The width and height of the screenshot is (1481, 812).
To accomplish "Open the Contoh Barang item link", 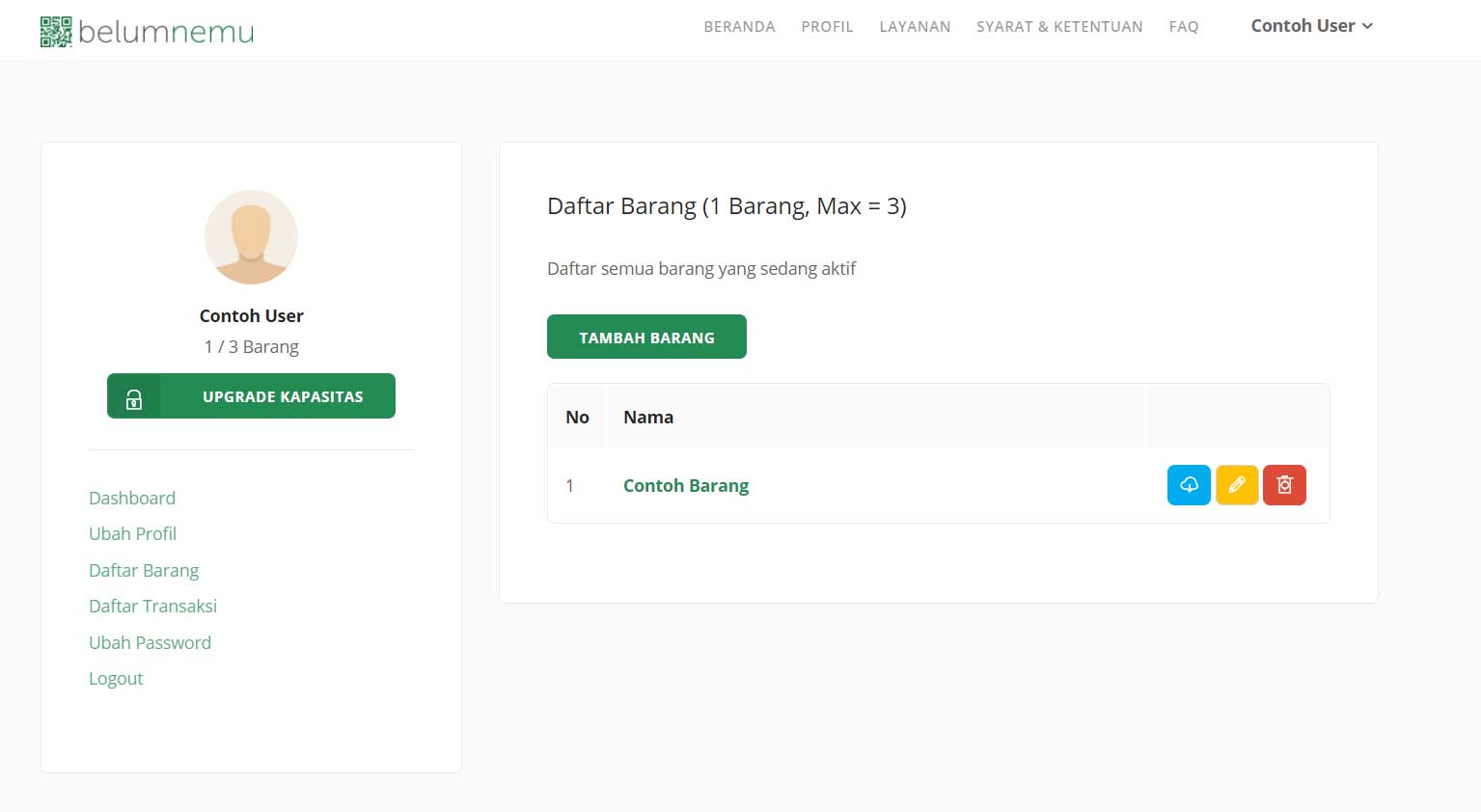I will point(686,485).
